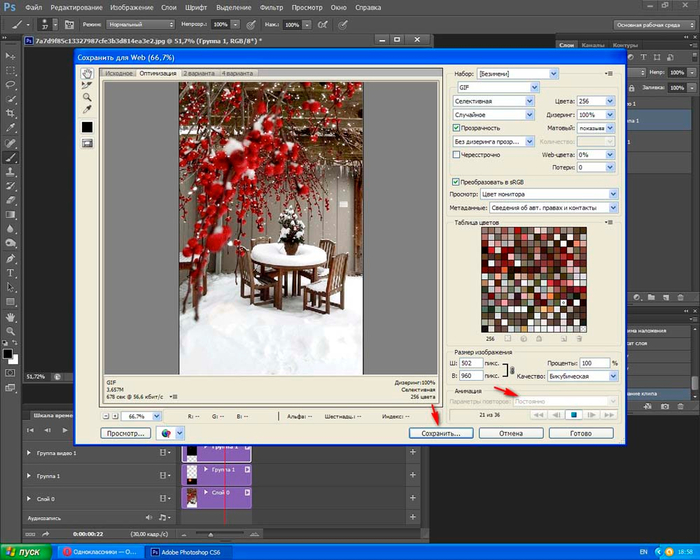Select the Zoom tool in Save for Web dialog
Image resolution: width=700 pixels, height=560 pixels.
(87, 97)
